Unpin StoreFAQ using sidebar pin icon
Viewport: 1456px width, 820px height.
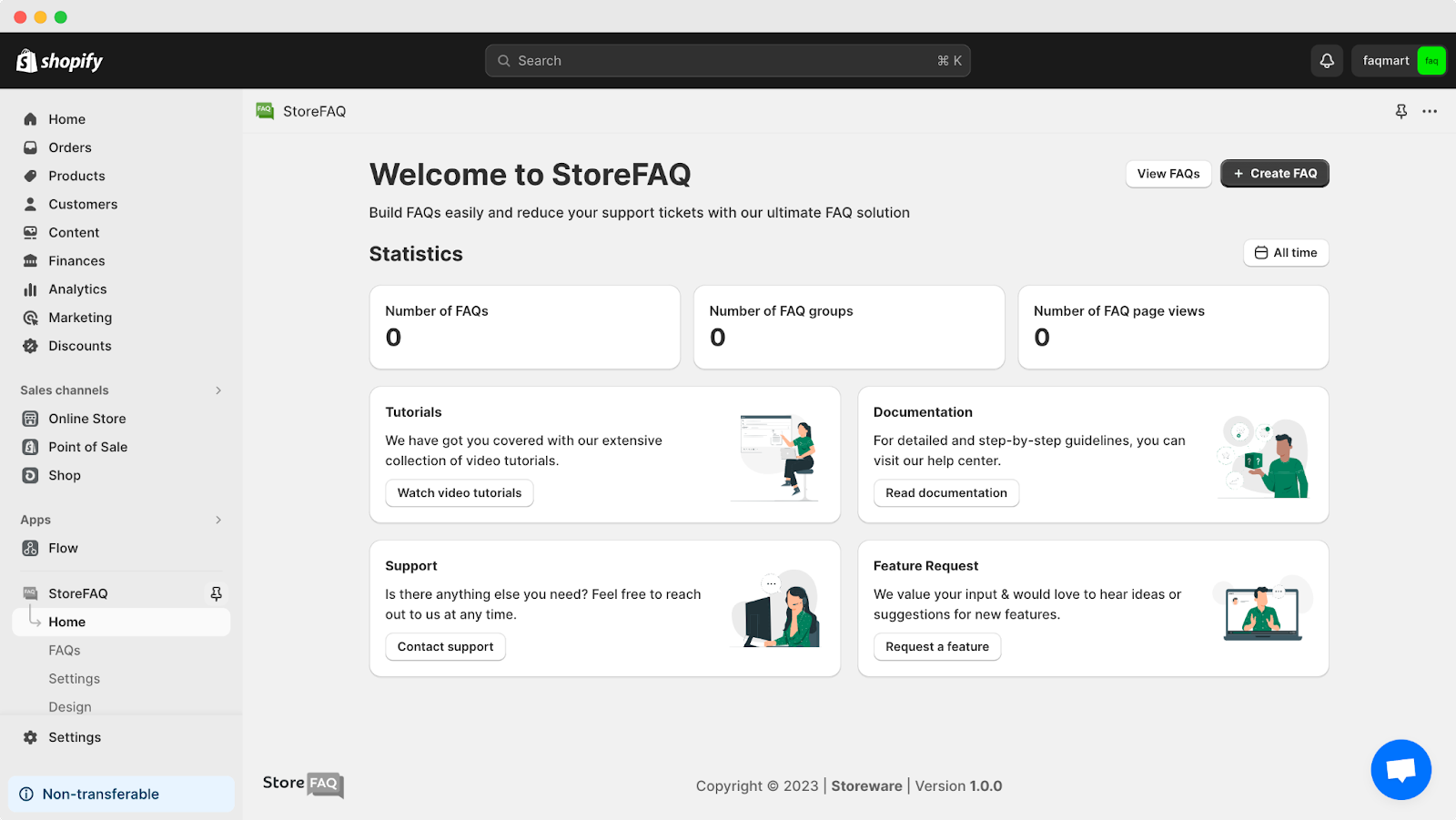[216, 593]
